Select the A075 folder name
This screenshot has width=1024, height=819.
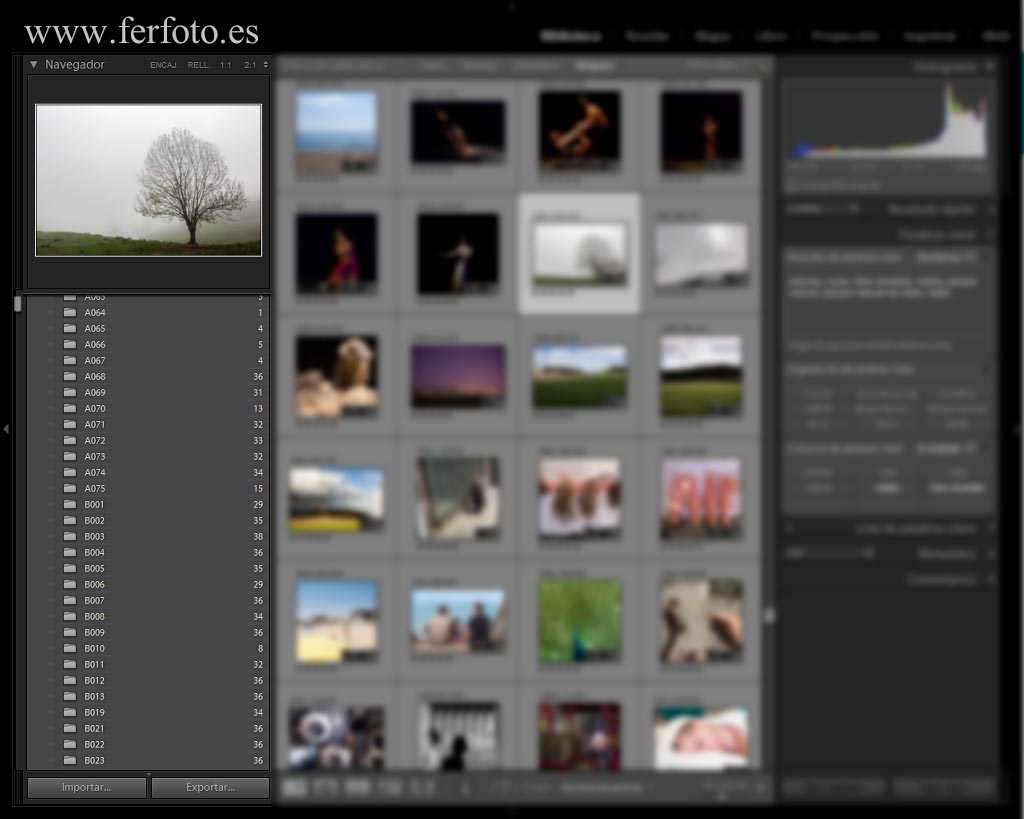tap(95, 489)
